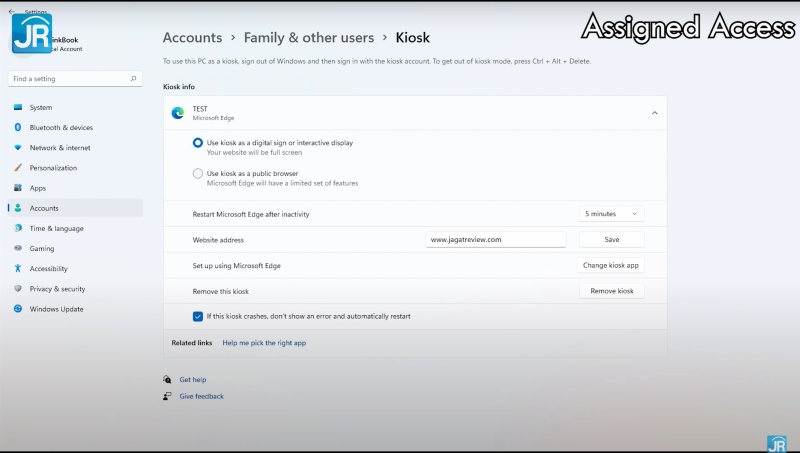The height and width of the screenshot is (453, 800).
Task: Click the Microsoft Edge icon beside TEST
Action: (x=178, y=113)
